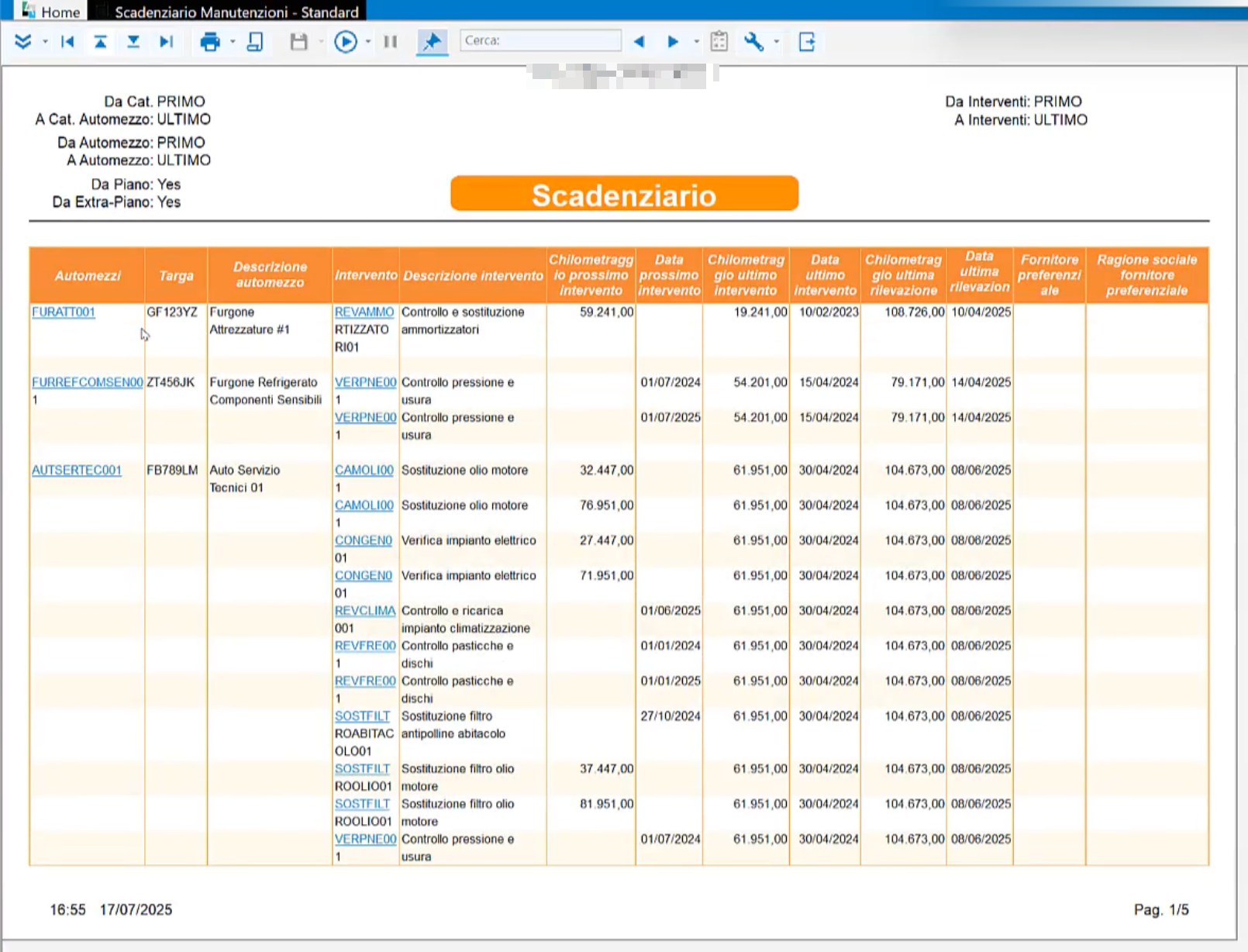Click the value 108.726,00
This screenshot has height=952, width=1248.
(915, 312)
